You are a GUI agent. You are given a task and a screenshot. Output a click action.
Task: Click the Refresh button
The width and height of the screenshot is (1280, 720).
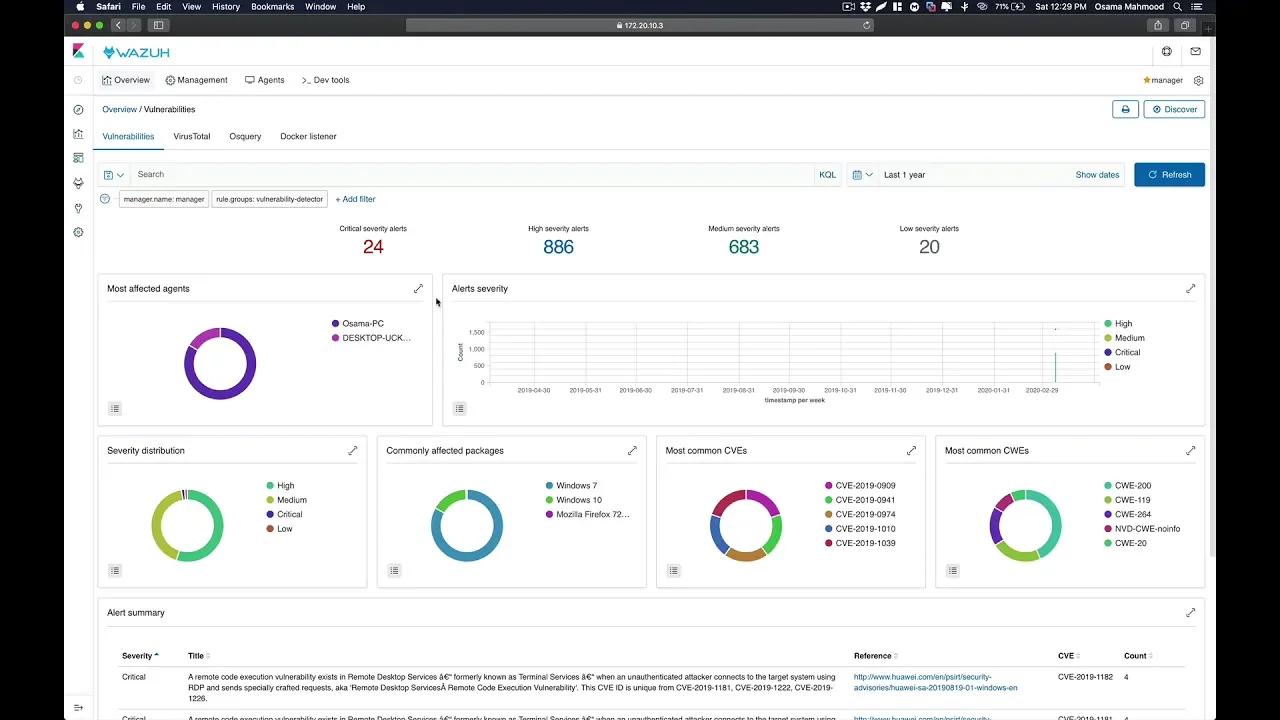tap(1169, 174)
